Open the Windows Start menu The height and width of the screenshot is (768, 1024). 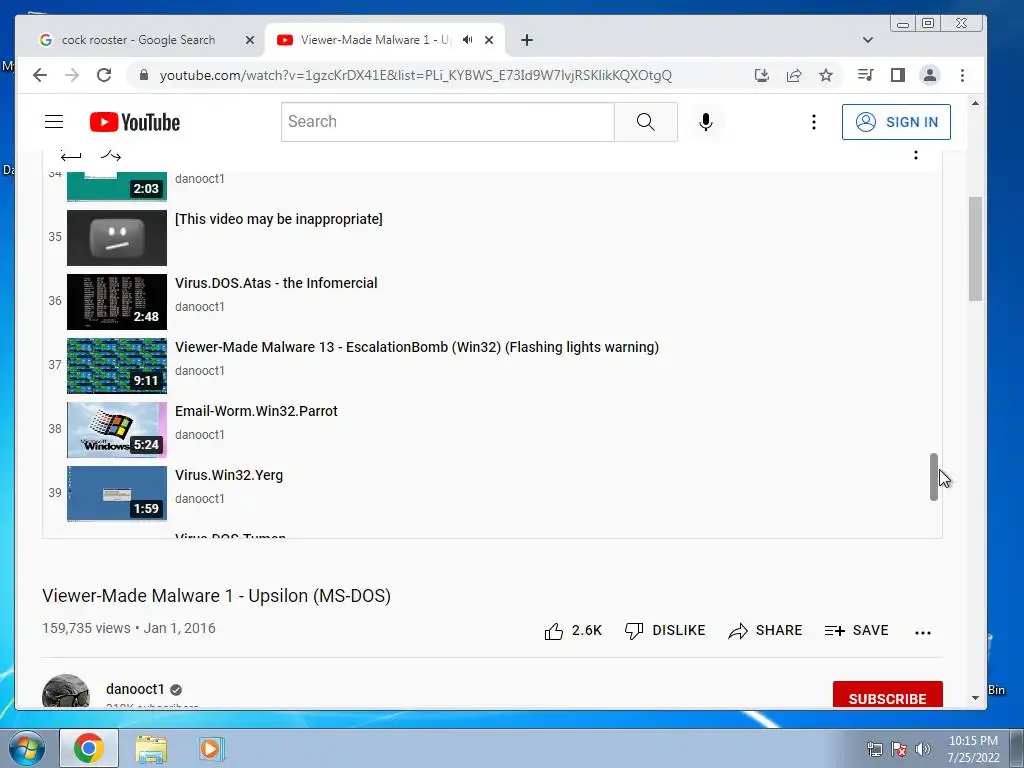26,748
